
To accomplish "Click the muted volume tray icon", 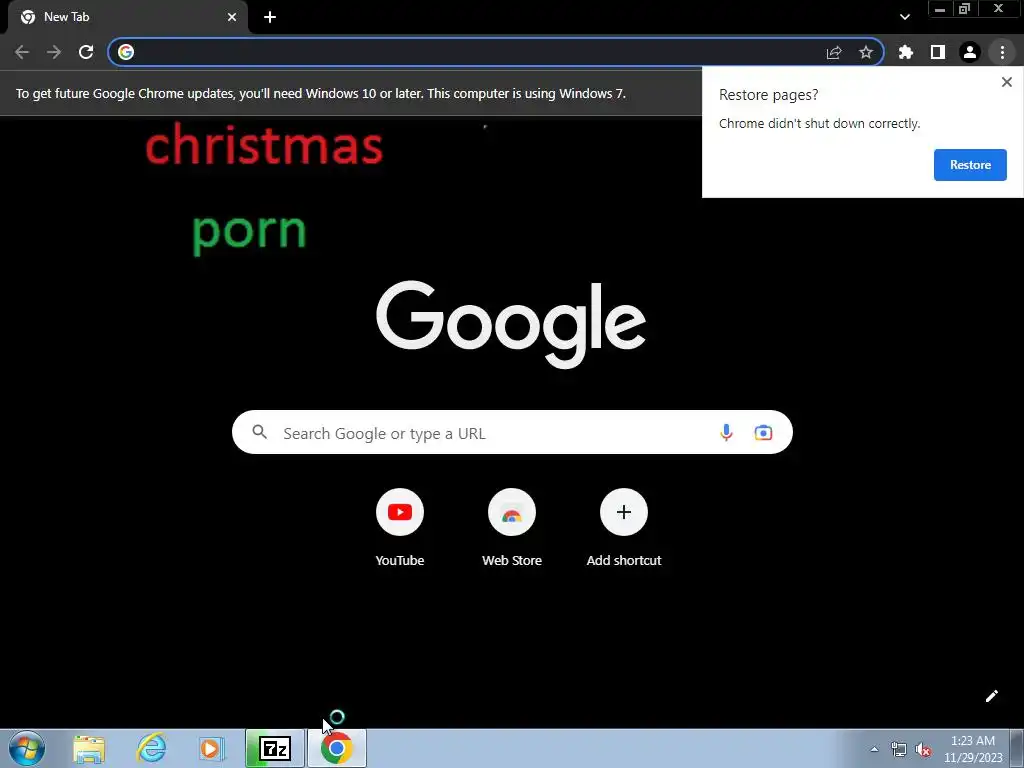I will pos(923,750).
